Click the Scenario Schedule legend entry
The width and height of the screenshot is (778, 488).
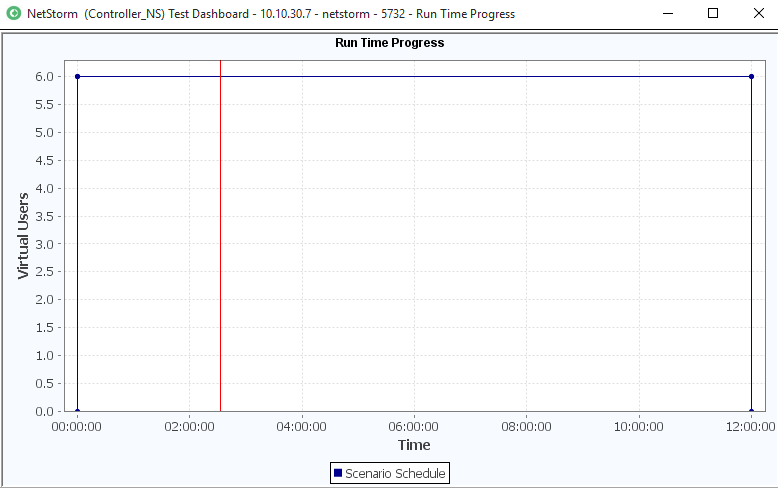(390, 473)
